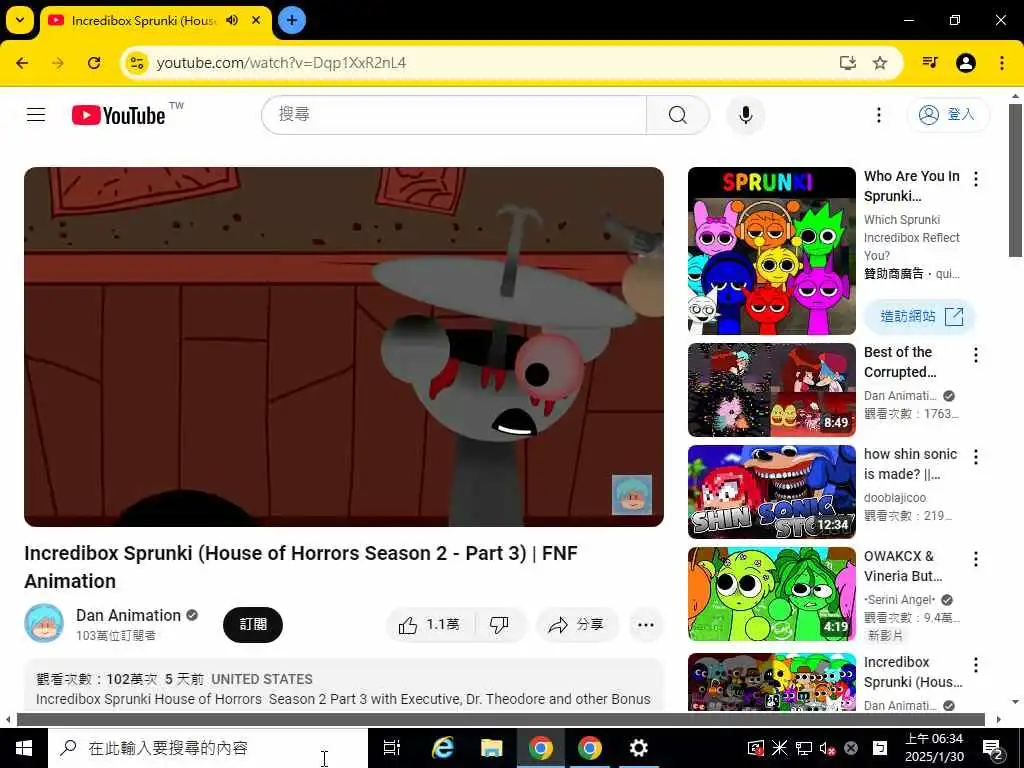The width and height of the screenshot is (1024, 768).
Task: Open the Dan Animation channel avatar
Action: (x=44, y=623)
